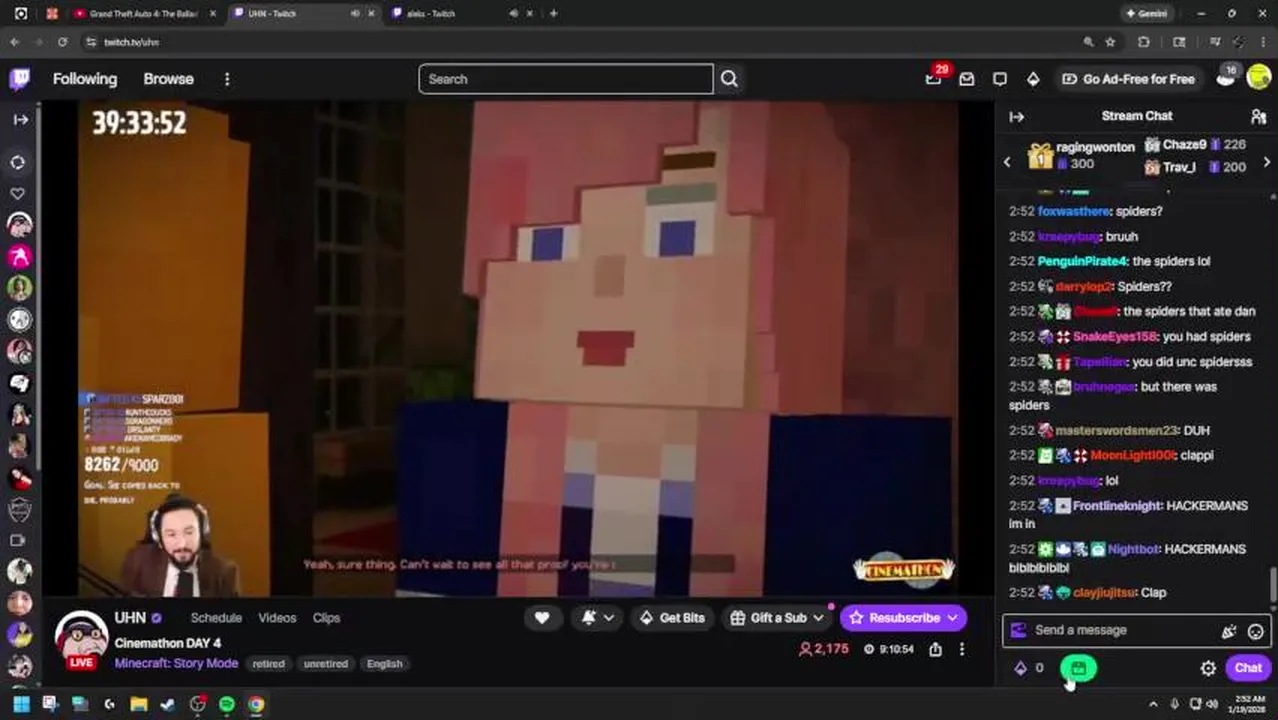Click the address bar URL twitch.tv/uhn
Viewport: 1278px width, 720px height.
coord(131,42)
